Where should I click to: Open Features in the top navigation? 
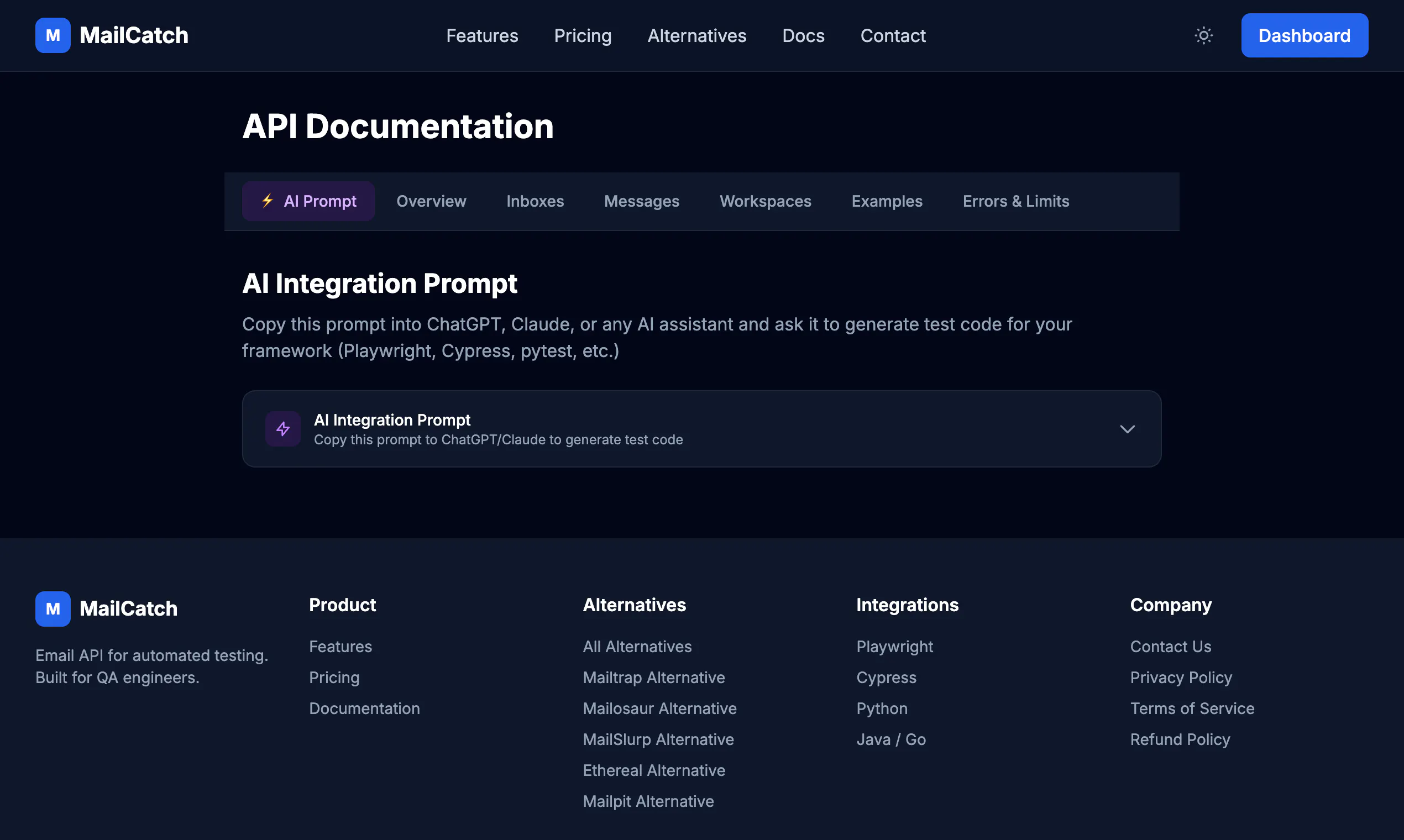coord(482,36)
